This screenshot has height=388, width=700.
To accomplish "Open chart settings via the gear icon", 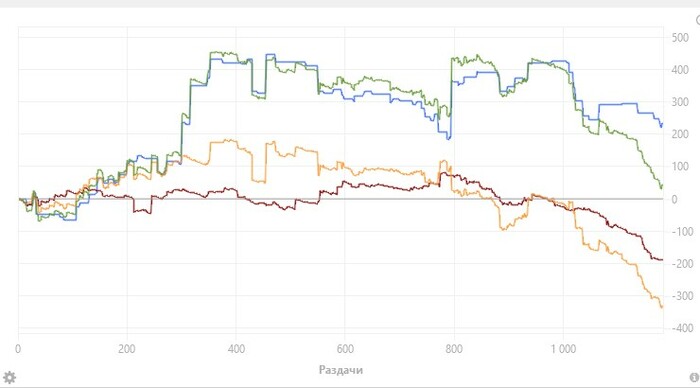I will 9,378.
